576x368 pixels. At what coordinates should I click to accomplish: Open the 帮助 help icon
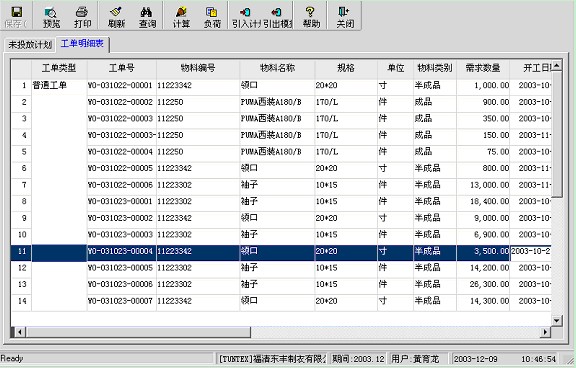tap(311, 17)
